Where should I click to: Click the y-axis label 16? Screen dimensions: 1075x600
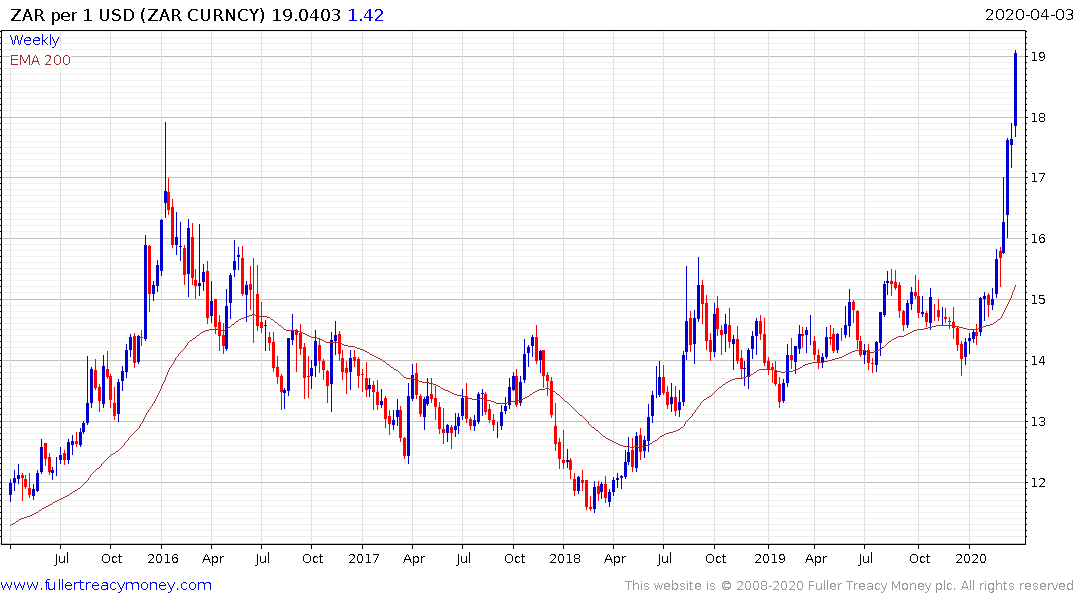1038,239
